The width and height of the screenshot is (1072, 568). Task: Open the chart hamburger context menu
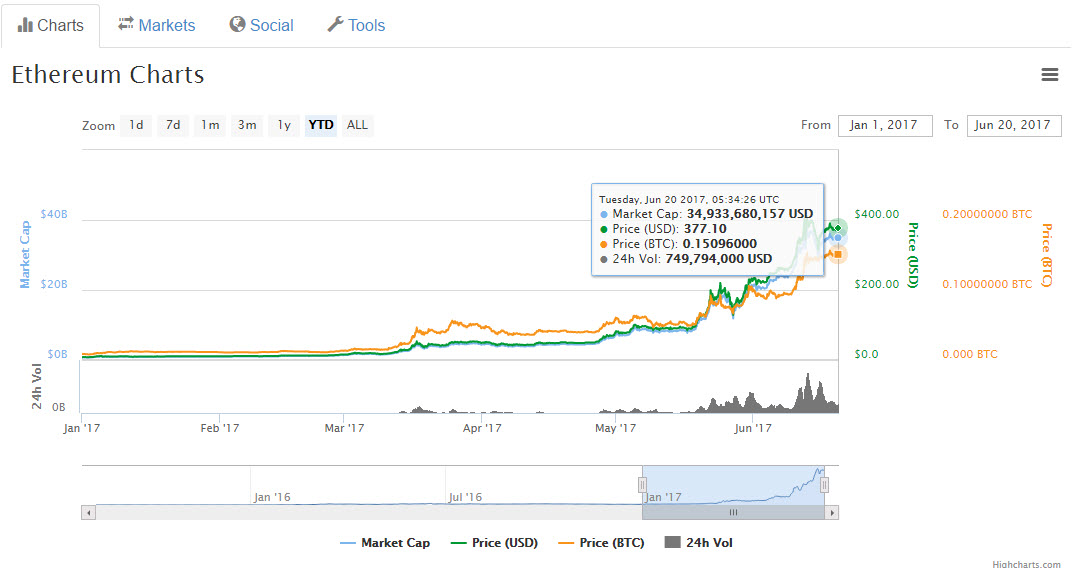tap(1049, 75)
